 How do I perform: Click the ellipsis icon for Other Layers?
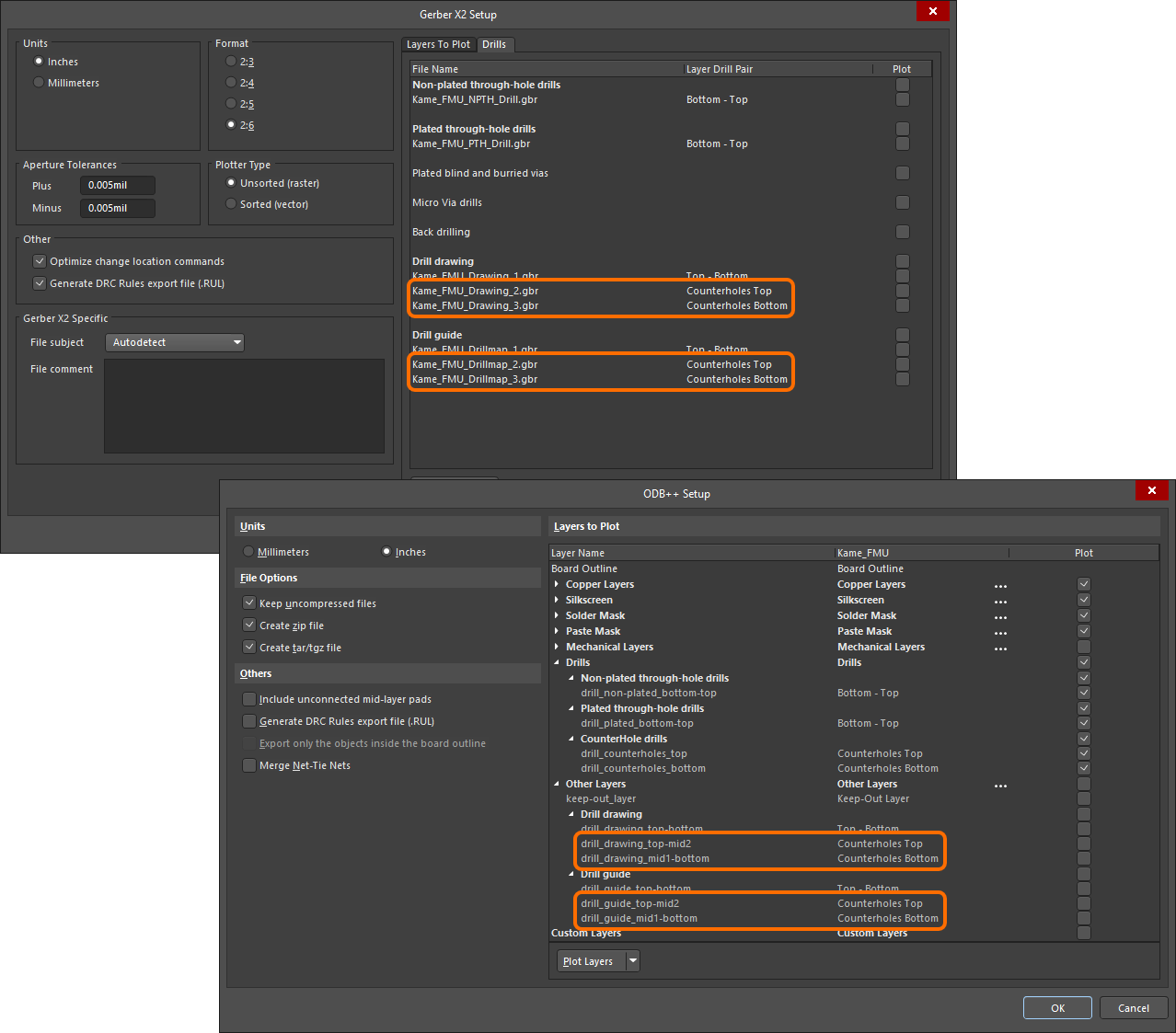tap(1000, 786)
